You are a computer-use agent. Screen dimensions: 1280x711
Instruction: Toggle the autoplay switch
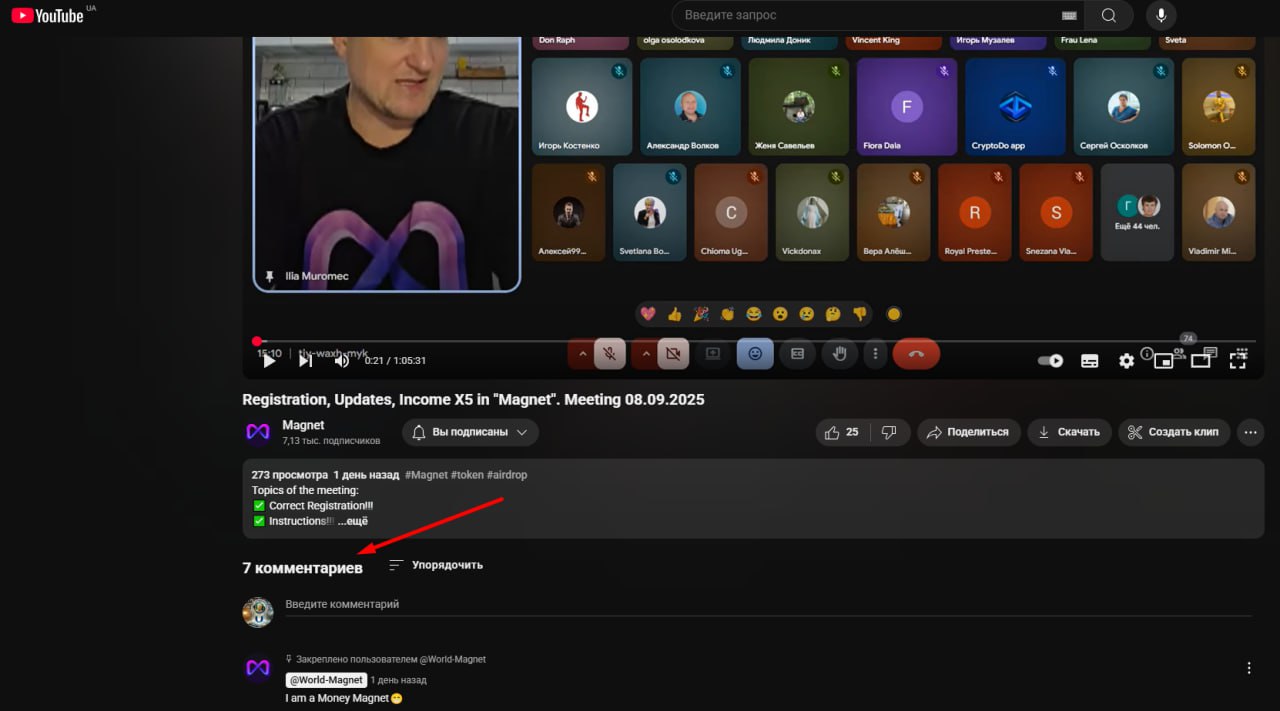(1050, 361)
